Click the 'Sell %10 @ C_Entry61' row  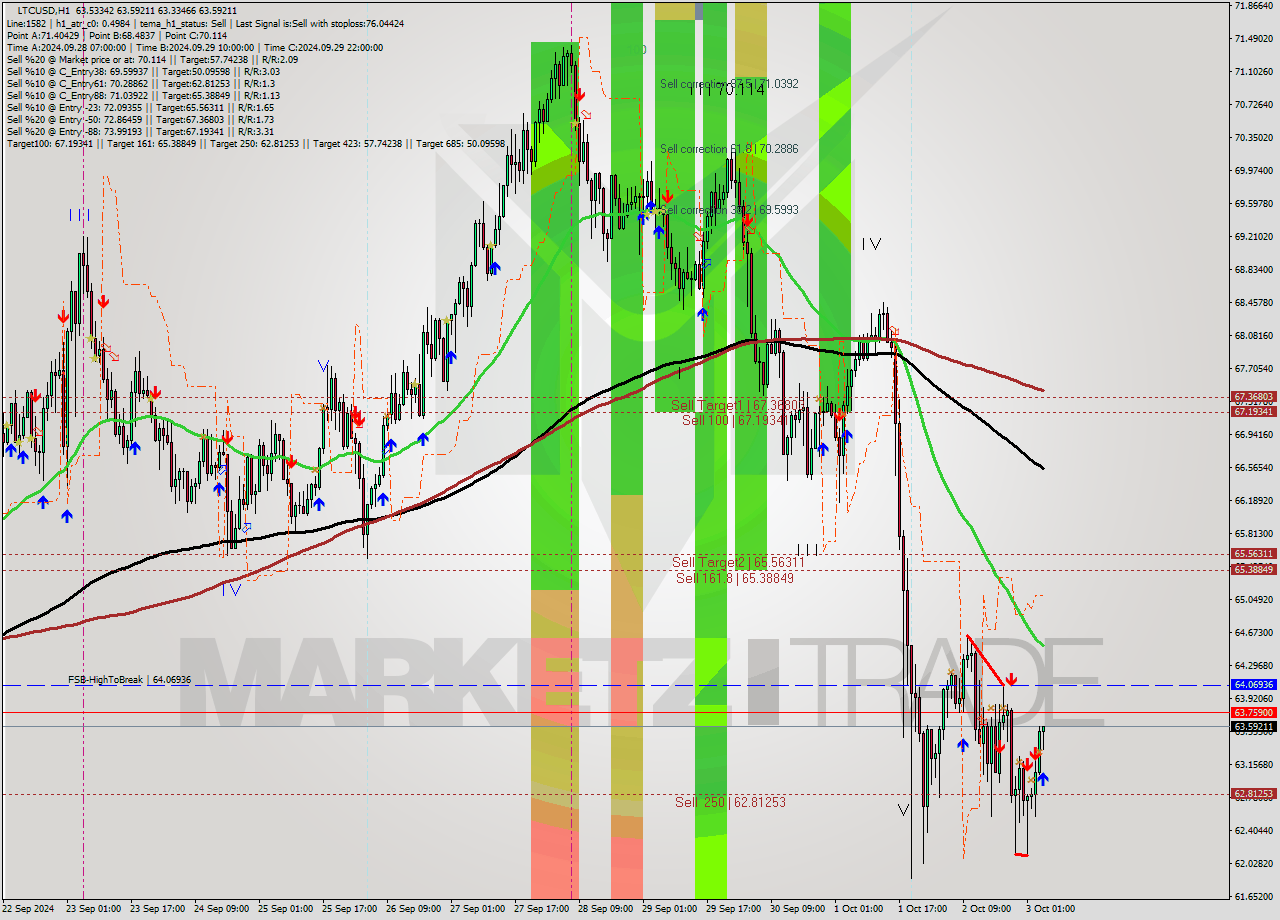(140, 83)
